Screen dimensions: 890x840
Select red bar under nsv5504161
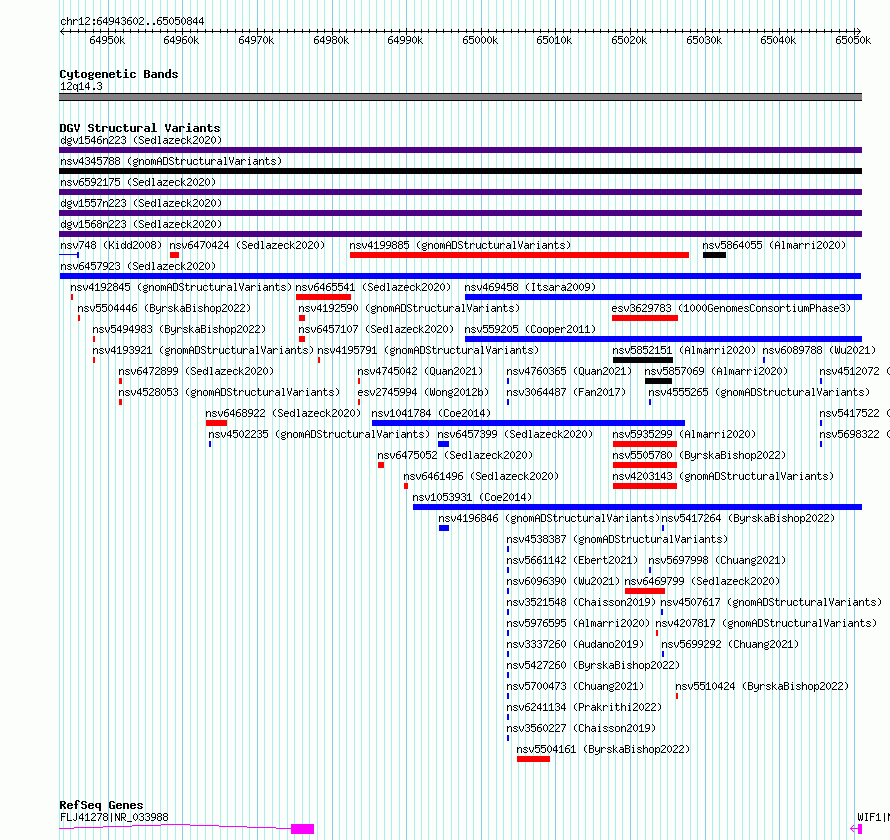coord(534,759)
